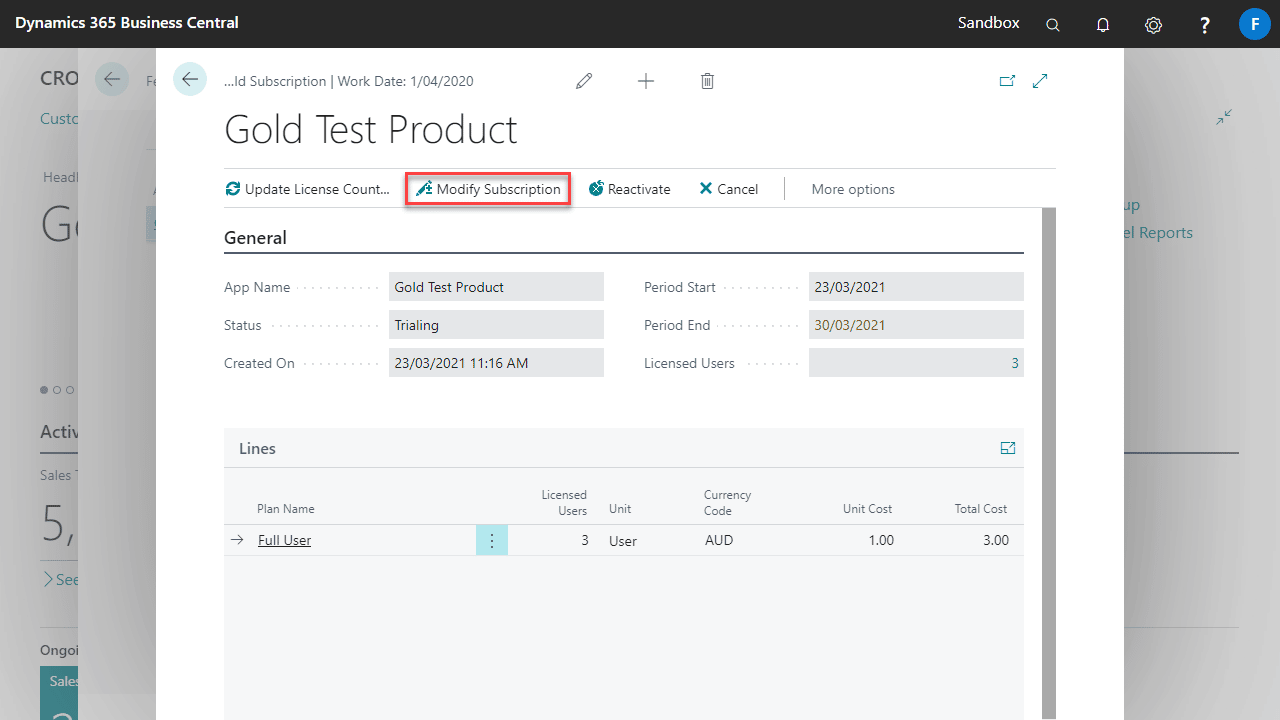Viewport: 1280px width, 720px height.
Task: Click the Dynamics 365 Business Central title
Action: point(127,22)
